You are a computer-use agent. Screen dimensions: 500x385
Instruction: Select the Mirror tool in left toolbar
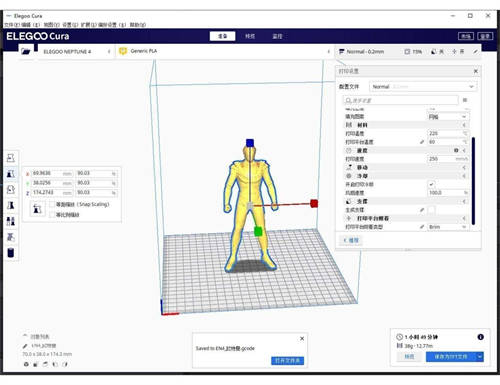[x=11, y=205]
